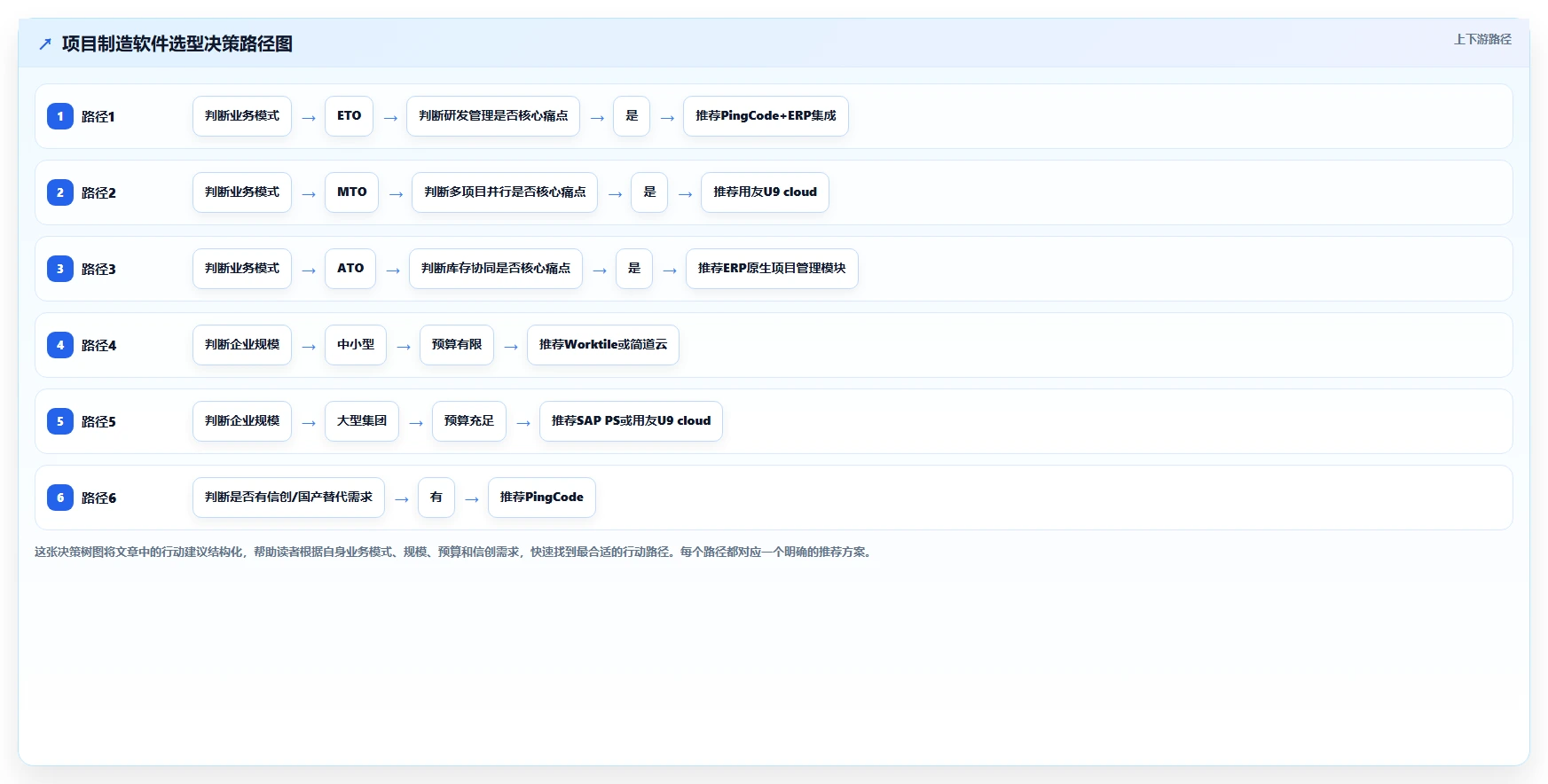Screen dimensions: 1548x784
Task: Click the 路径1 row label
Action: [x=98, y=116]
